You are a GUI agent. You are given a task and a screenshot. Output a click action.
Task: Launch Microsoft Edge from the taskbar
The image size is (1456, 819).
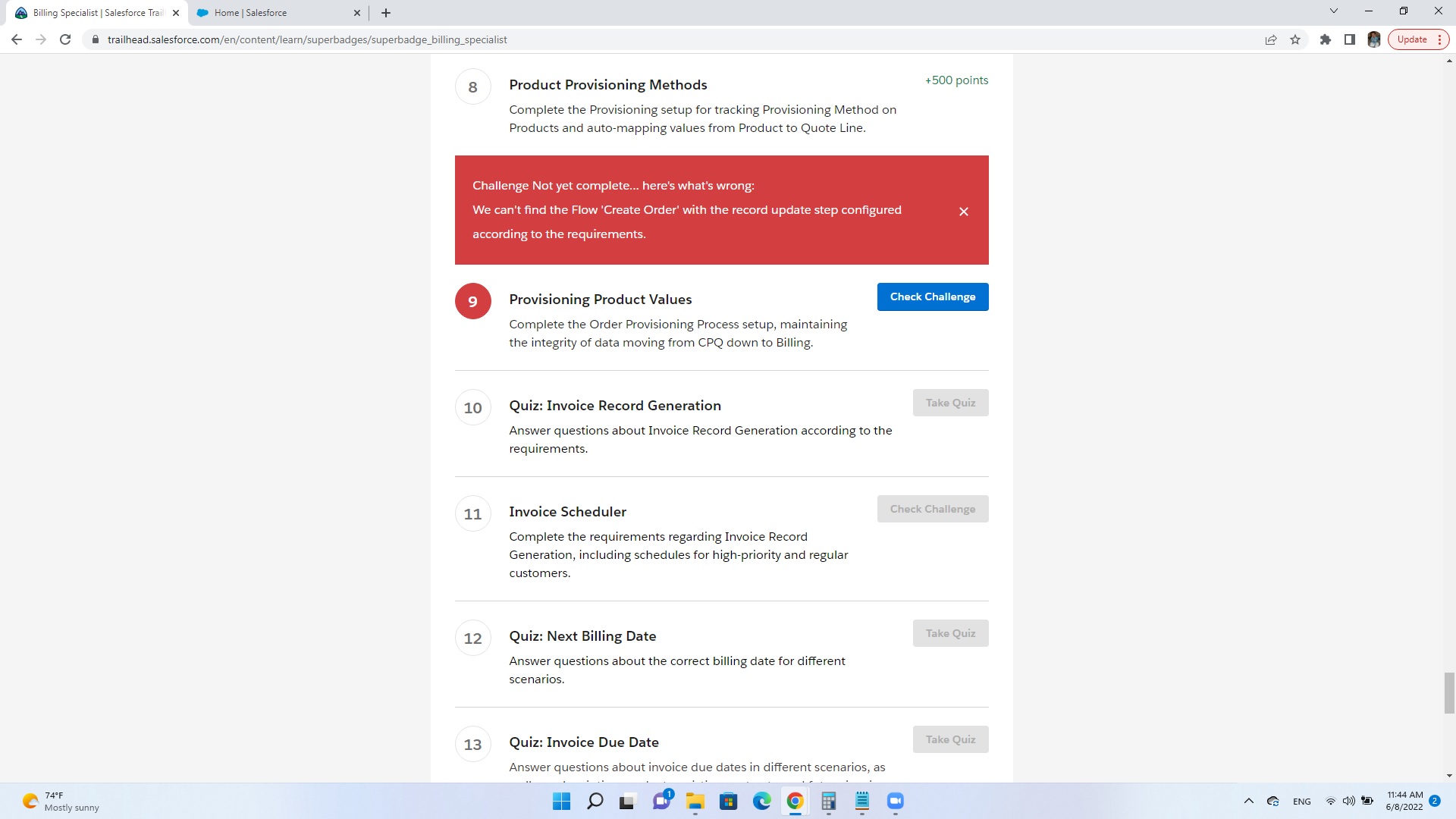761,802
